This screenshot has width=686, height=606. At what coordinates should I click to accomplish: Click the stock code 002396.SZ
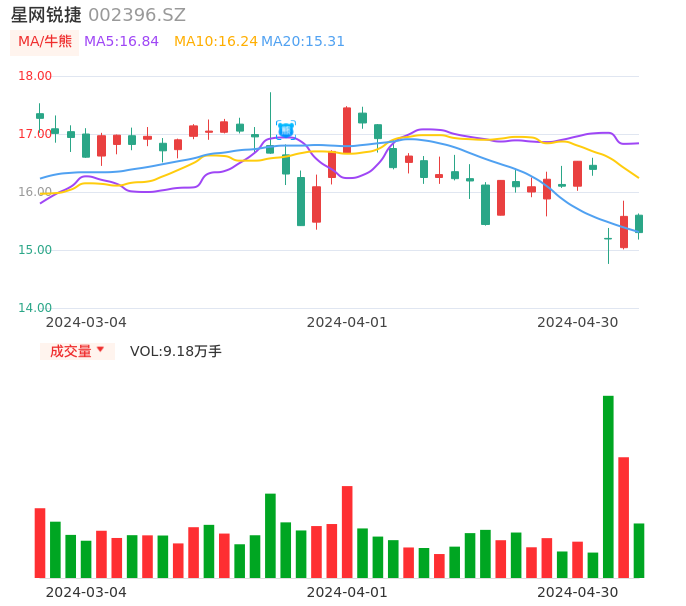click(137, 15)
